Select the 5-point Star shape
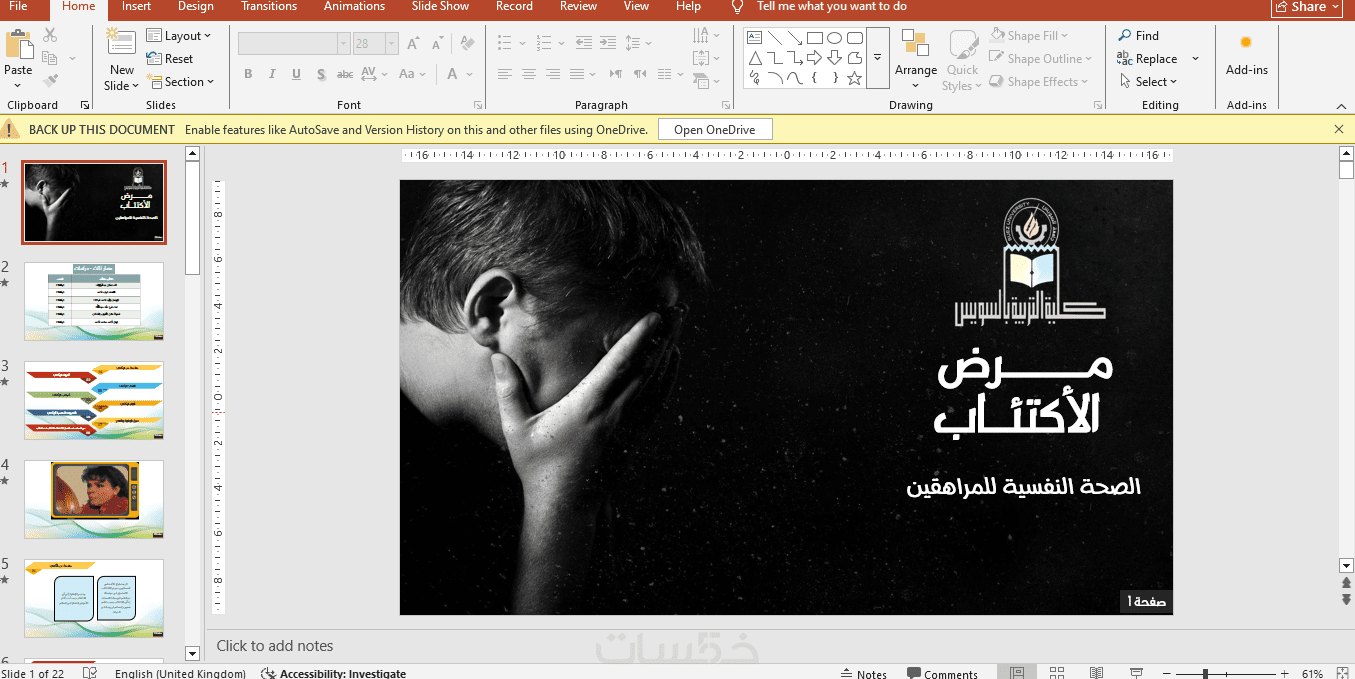The height and width of the screenshot is (679, 1355). pyautogui.click(x=855, y=78)
